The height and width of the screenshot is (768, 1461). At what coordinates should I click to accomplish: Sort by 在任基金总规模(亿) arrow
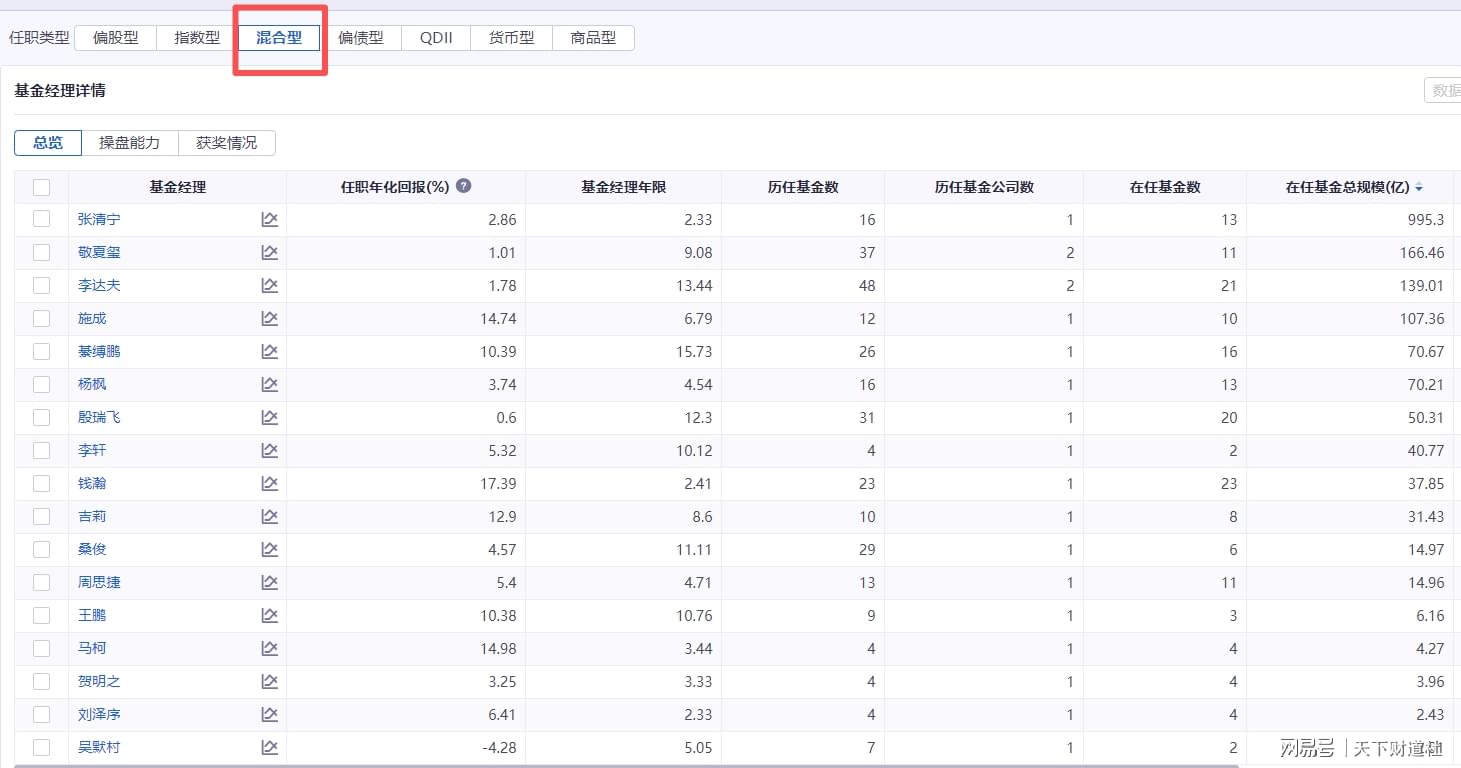tap(1419, 188)
